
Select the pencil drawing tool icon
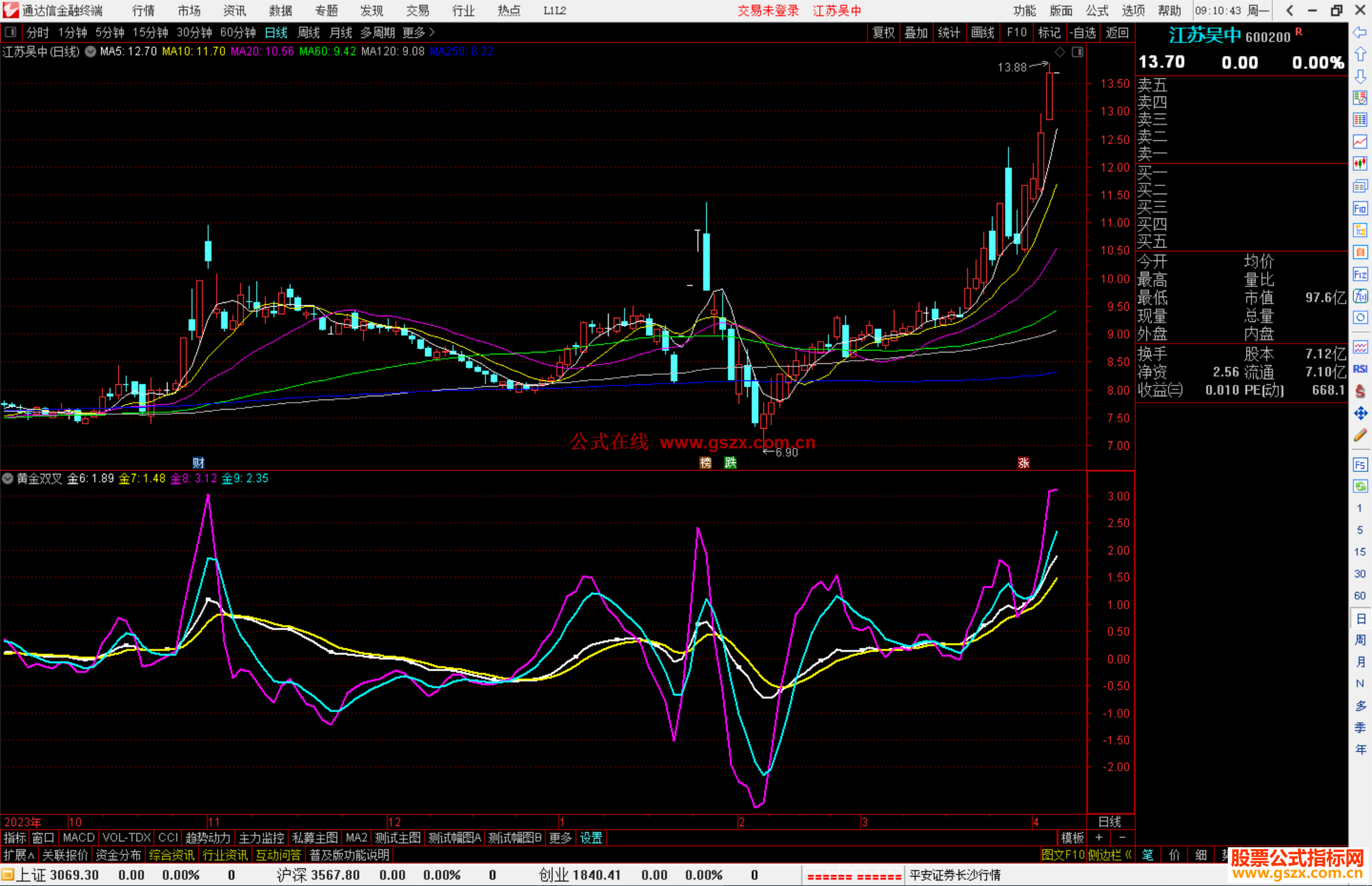tap(1359, 436)
